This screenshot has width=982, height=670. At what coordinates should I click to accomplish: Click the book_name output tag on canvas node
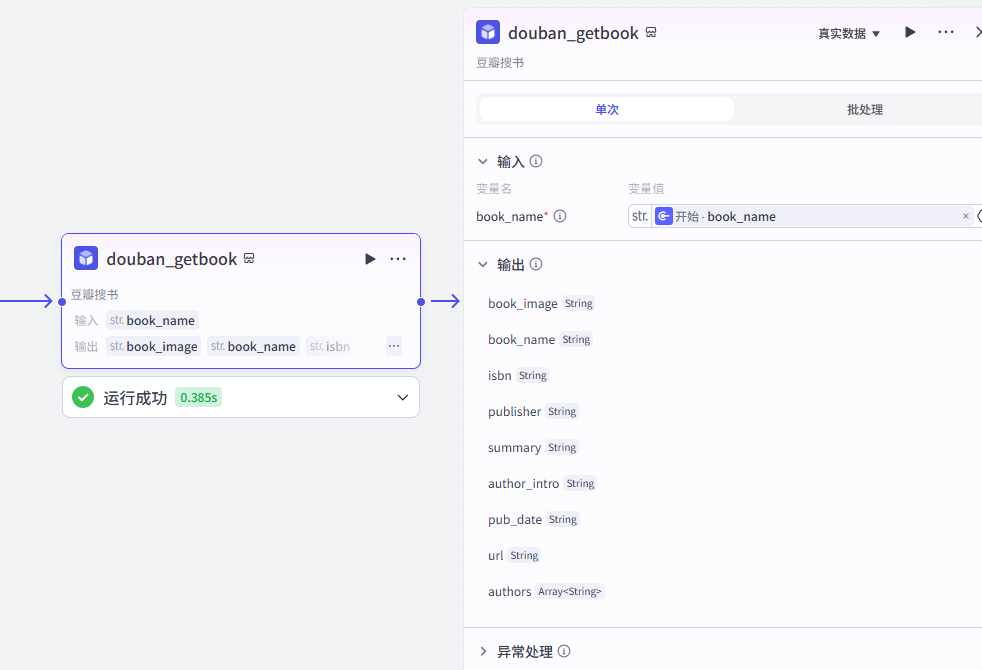tap(254, 346)
